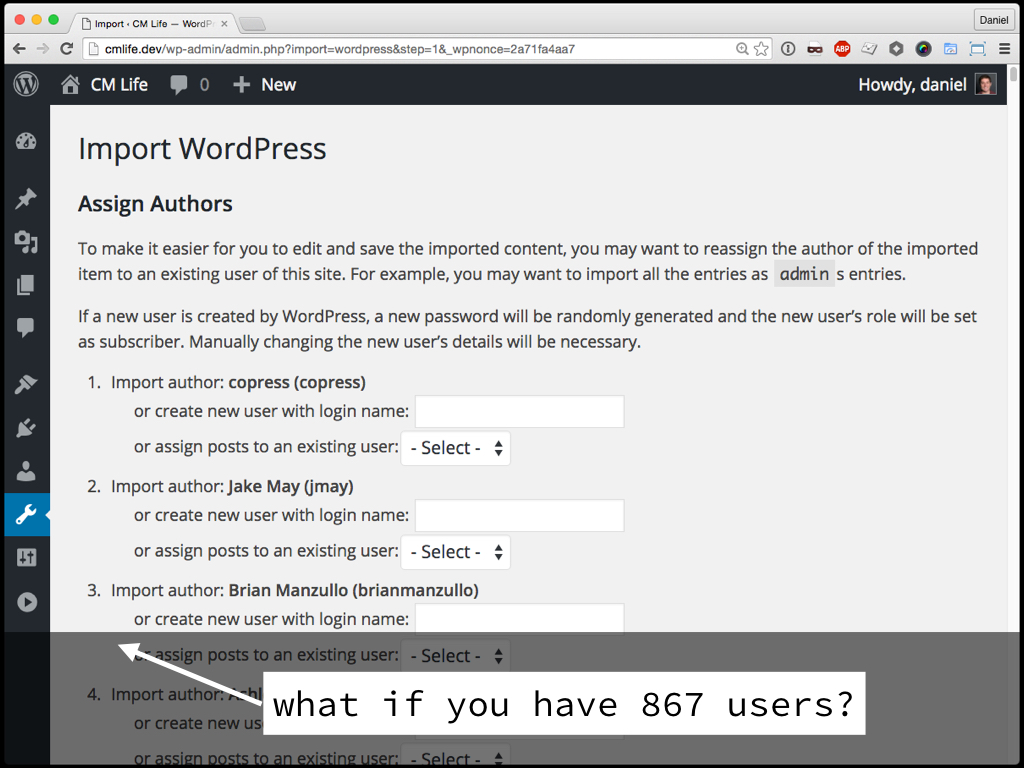Click the Daniel profile button
The width and height of the screenshot is (1024, 768).
tap(993, 20)
